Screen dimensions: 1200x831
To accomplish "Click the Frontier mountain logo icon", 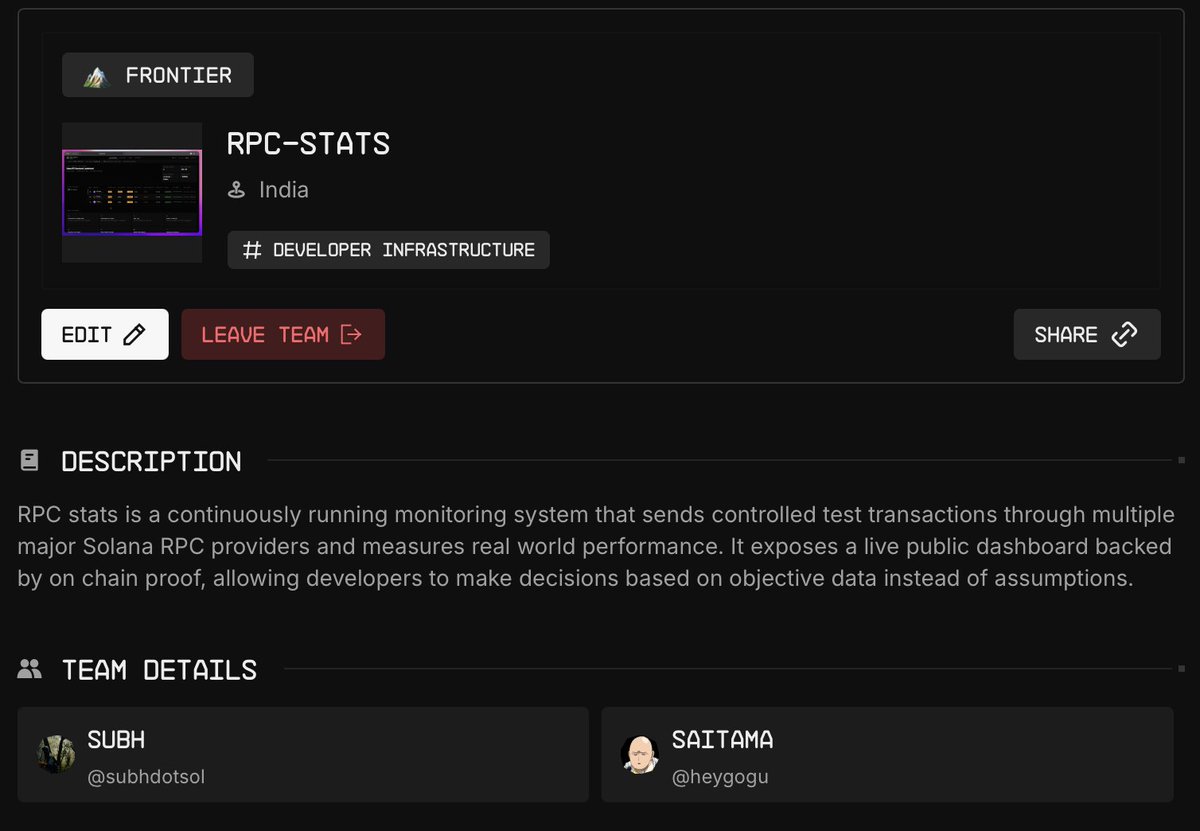I will click(96, 76).
